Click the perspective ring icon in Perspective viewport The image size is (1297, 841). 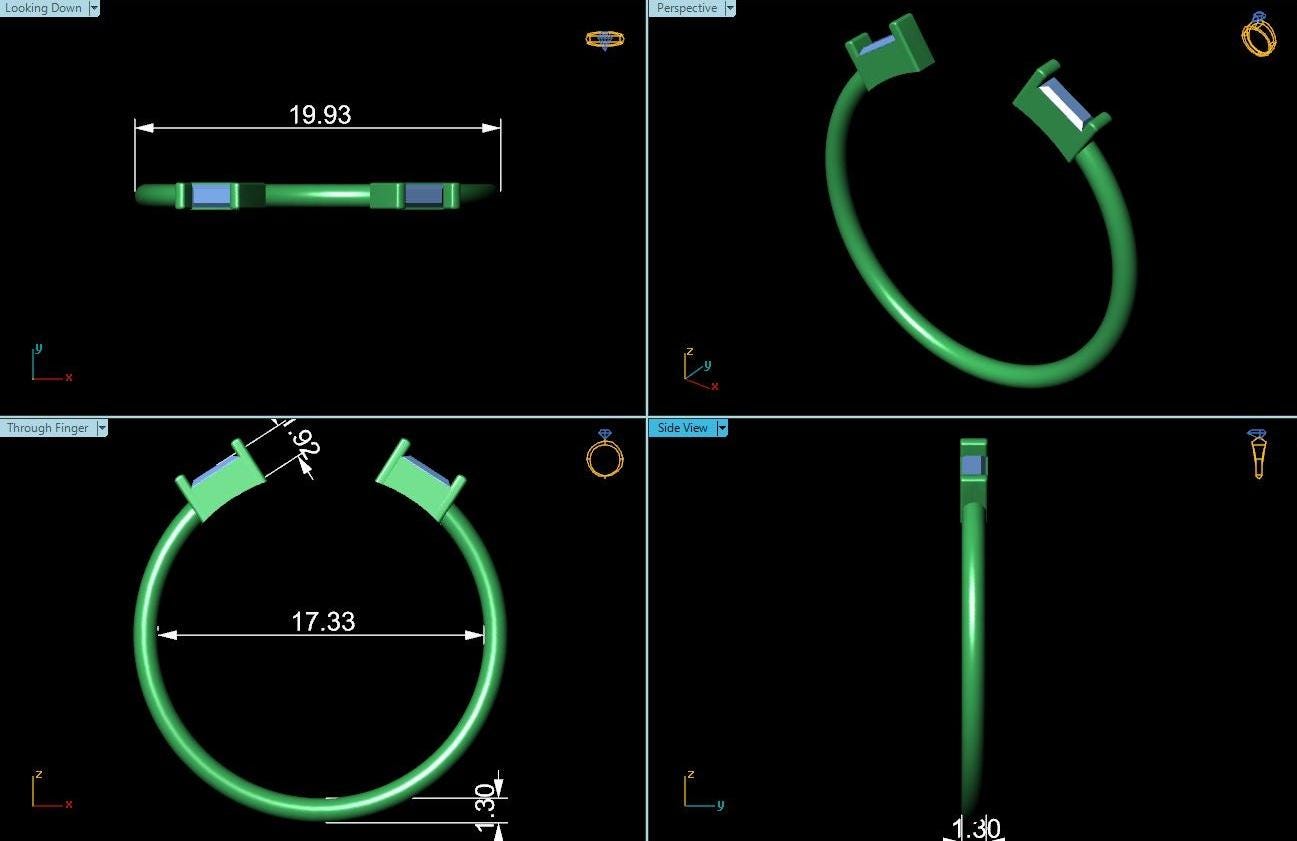(x=1258, y=35)
